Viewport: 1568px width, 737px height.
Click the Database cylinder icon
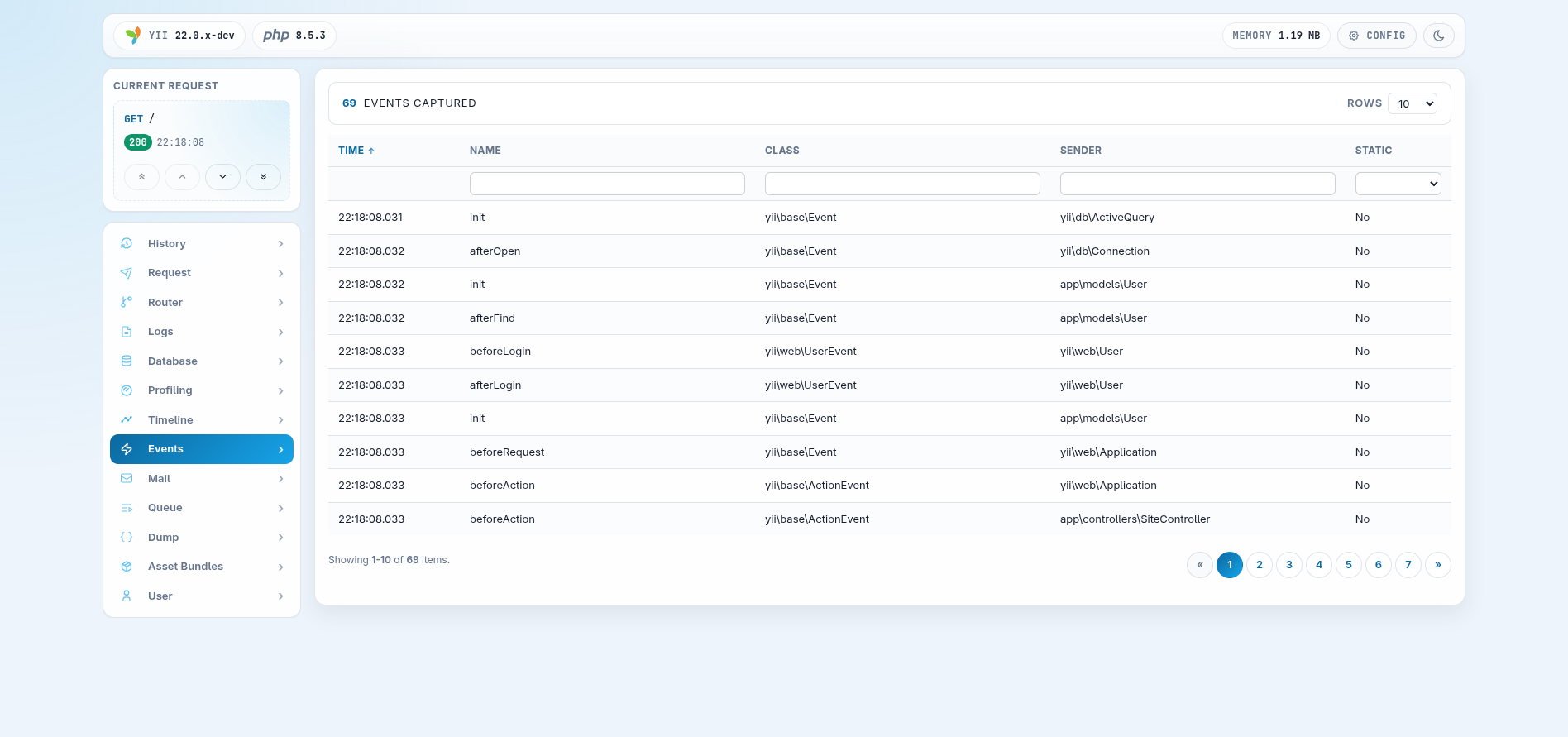coord(127,361)
